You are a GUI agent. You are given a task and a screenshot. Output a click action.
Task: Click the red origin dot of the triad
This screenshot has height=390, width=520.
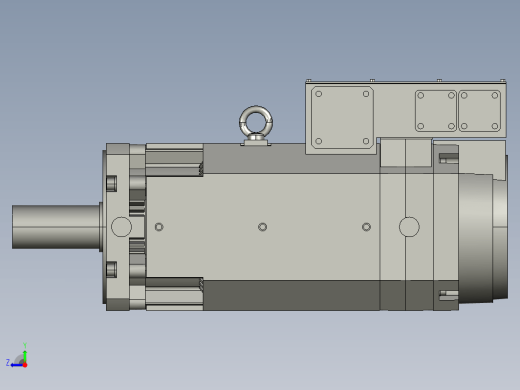coord(25,365)
